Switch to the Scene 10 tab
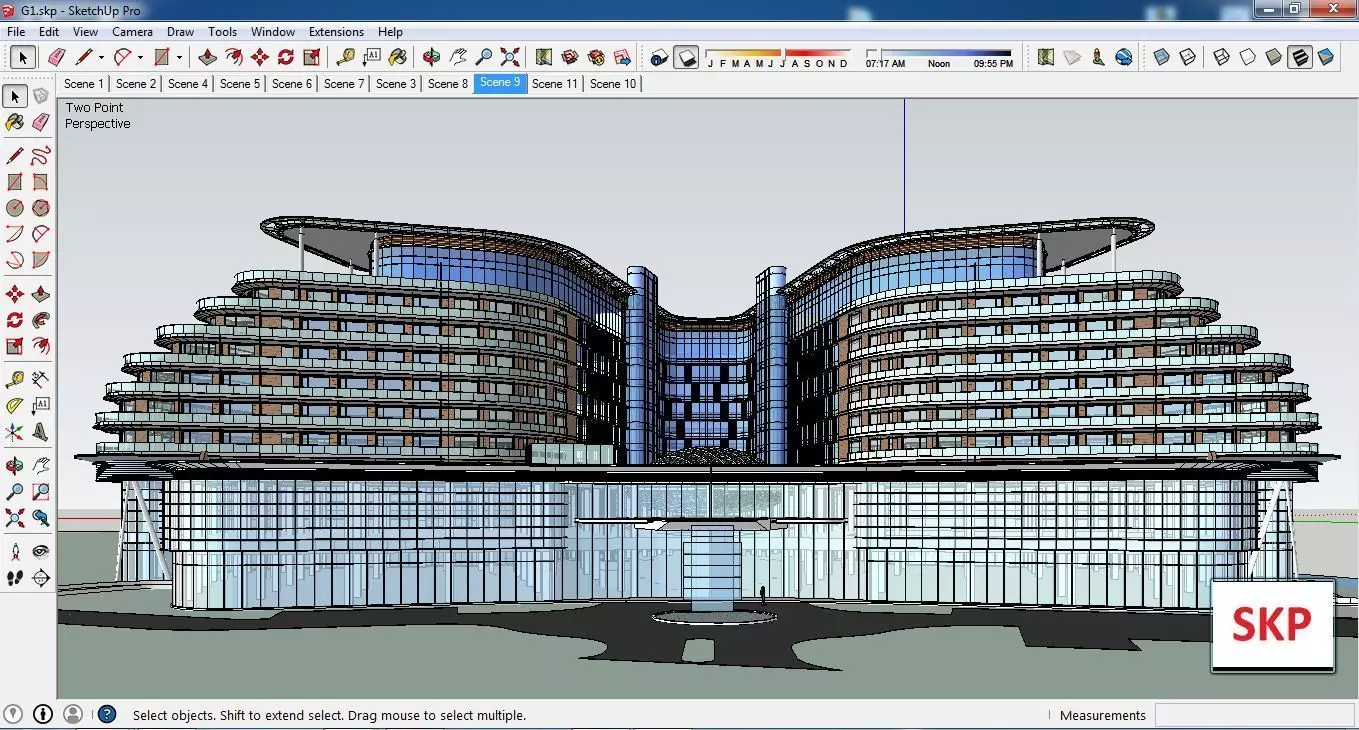Viewport: 1359px width, 730px height. coord(613,84)
